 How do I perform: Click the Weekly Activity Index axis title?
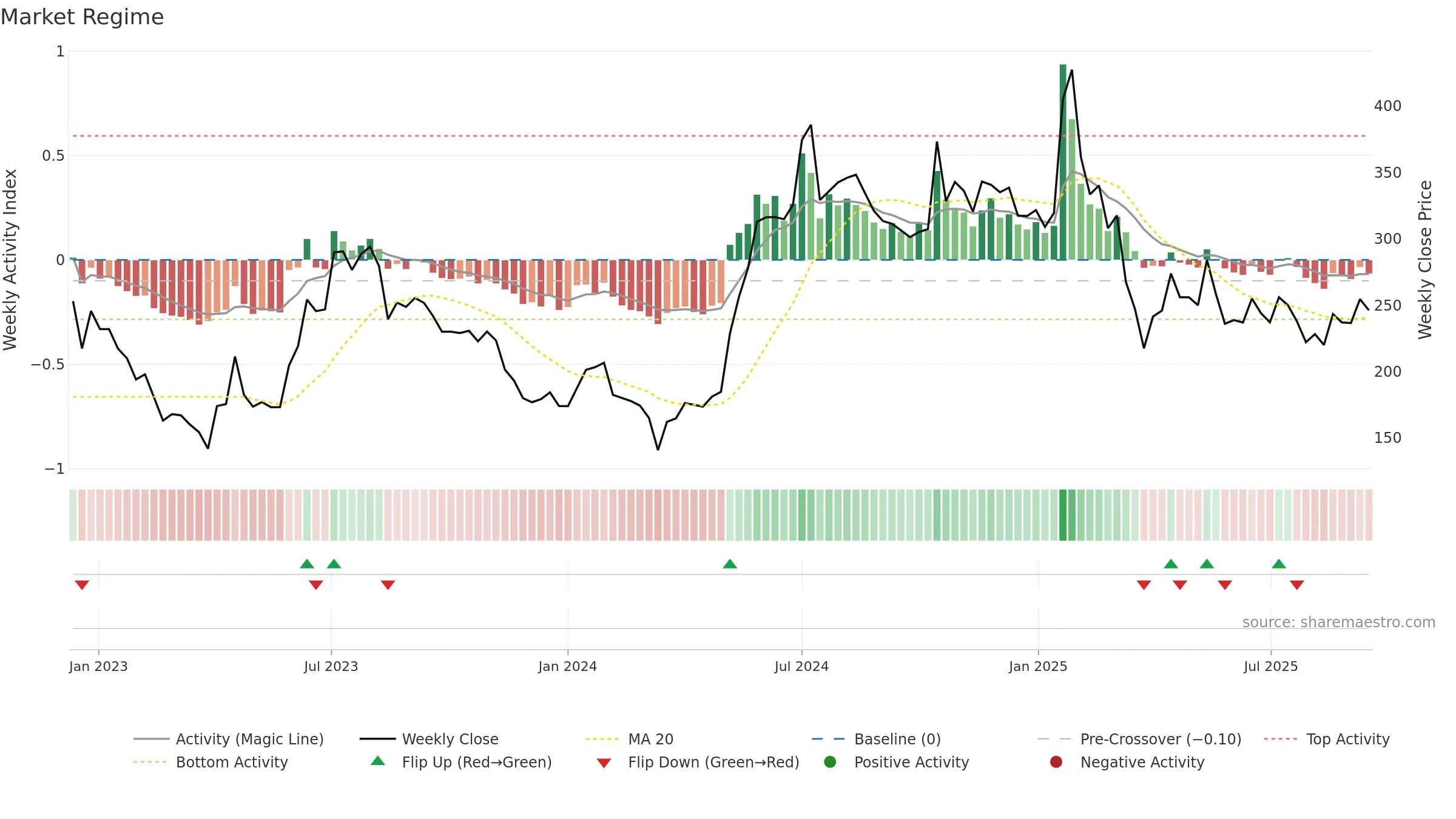pos(10,260)
